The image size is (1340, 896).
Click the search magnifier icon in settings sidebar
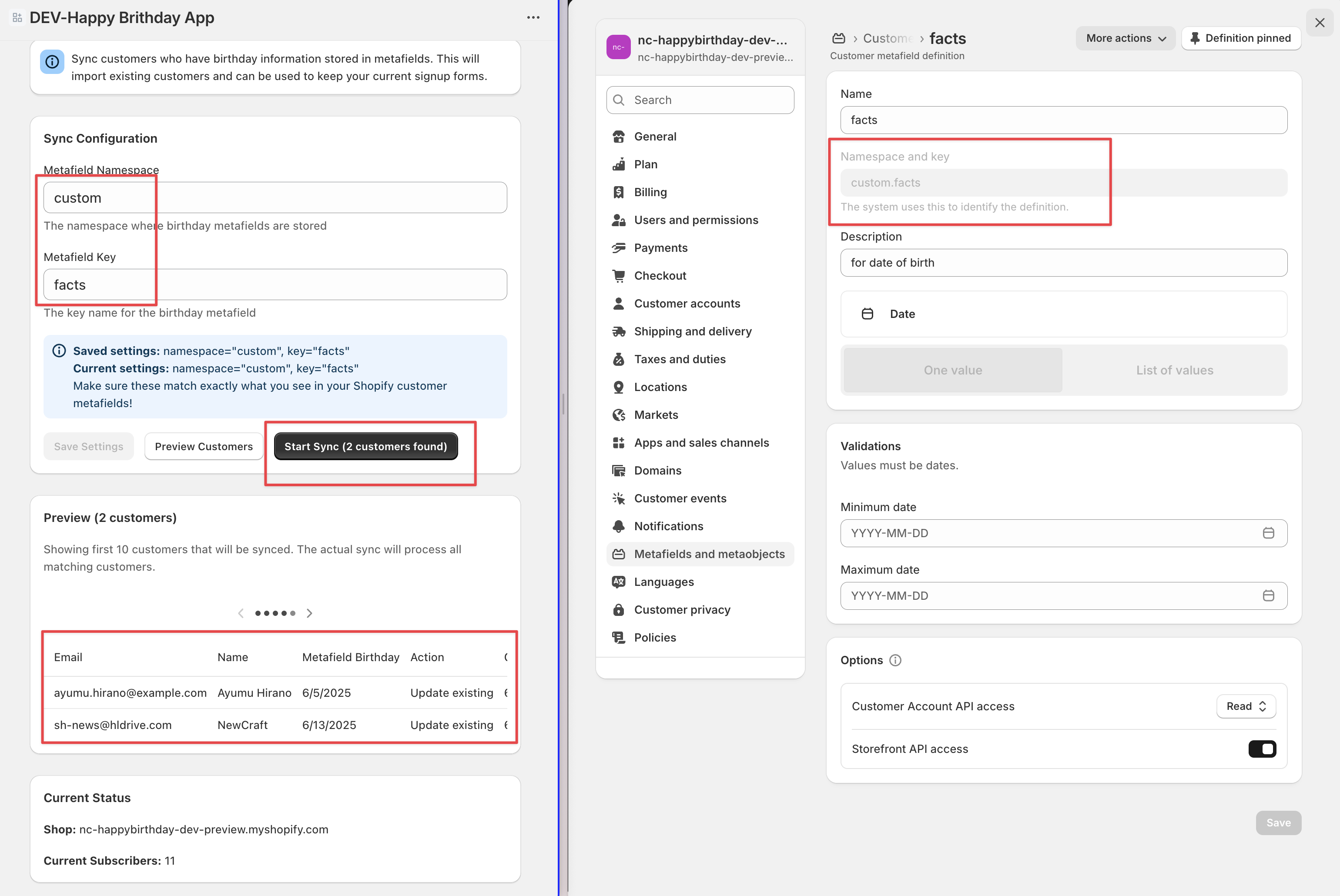point(618,100)
